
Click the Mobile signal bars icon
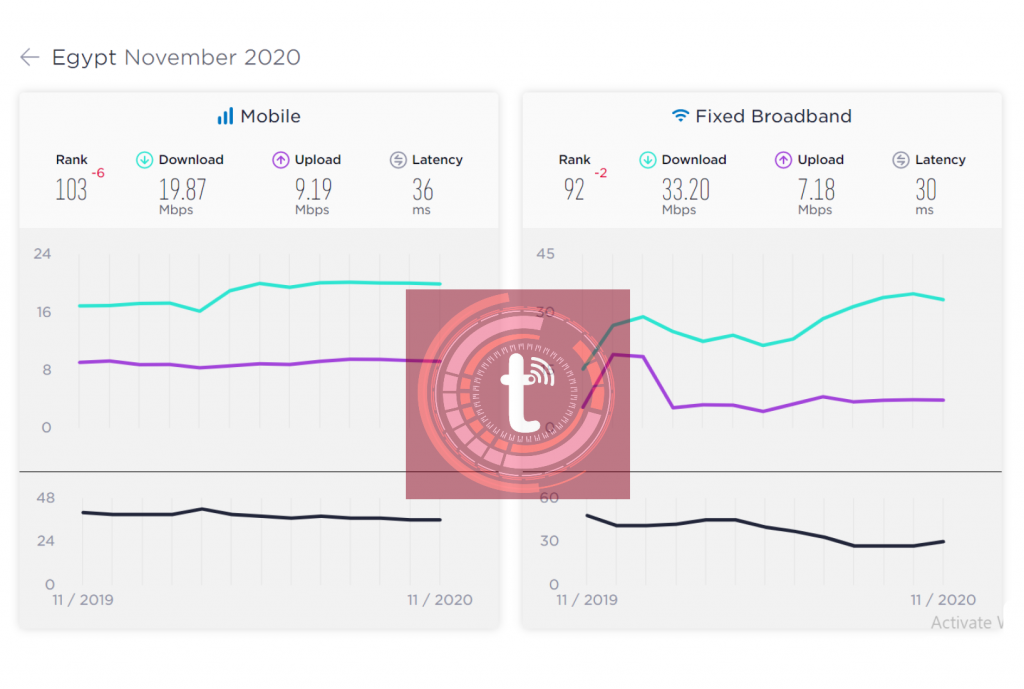[x=225, y=116]
